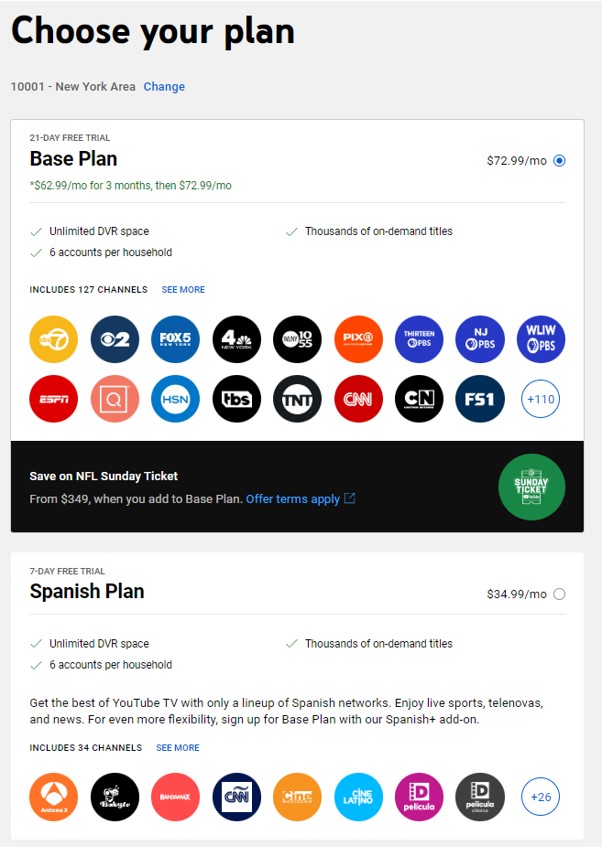The height and width of the screenshot is (847, 602).
Task: Select the FOX 5 New York icon
Action: click(174, 339)
